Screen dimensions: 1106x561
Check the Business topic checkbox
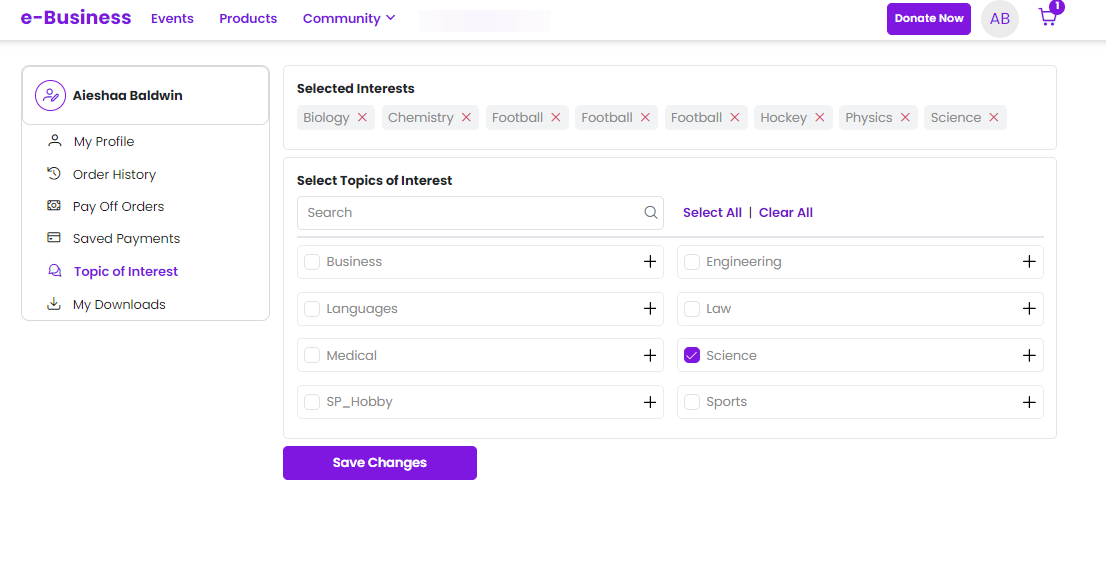(x=312, y=262)
